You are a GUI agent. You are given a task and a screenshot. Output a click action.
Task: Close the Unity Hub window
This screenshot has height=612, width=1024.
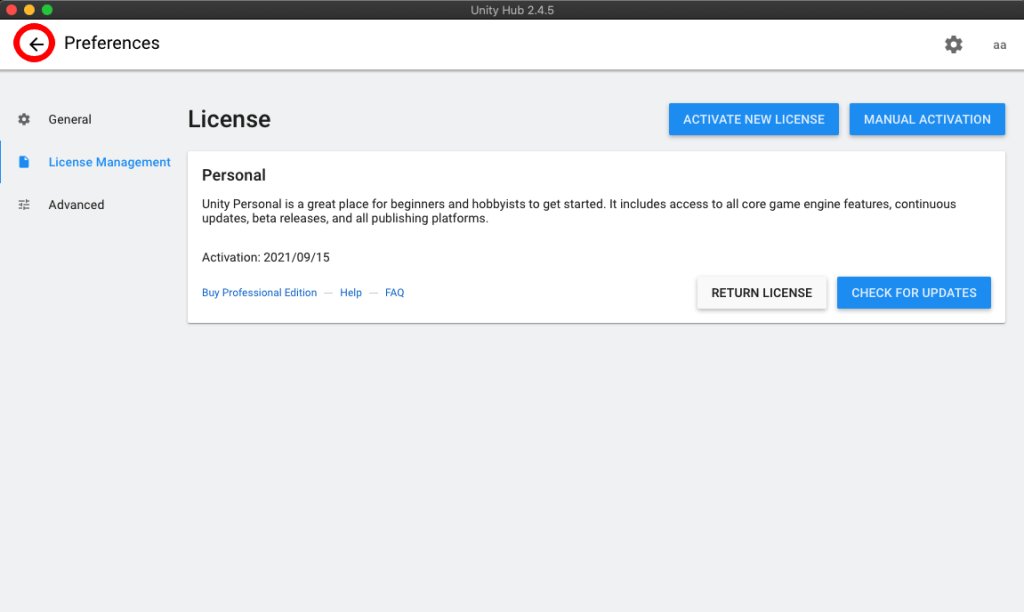[11, 10]
